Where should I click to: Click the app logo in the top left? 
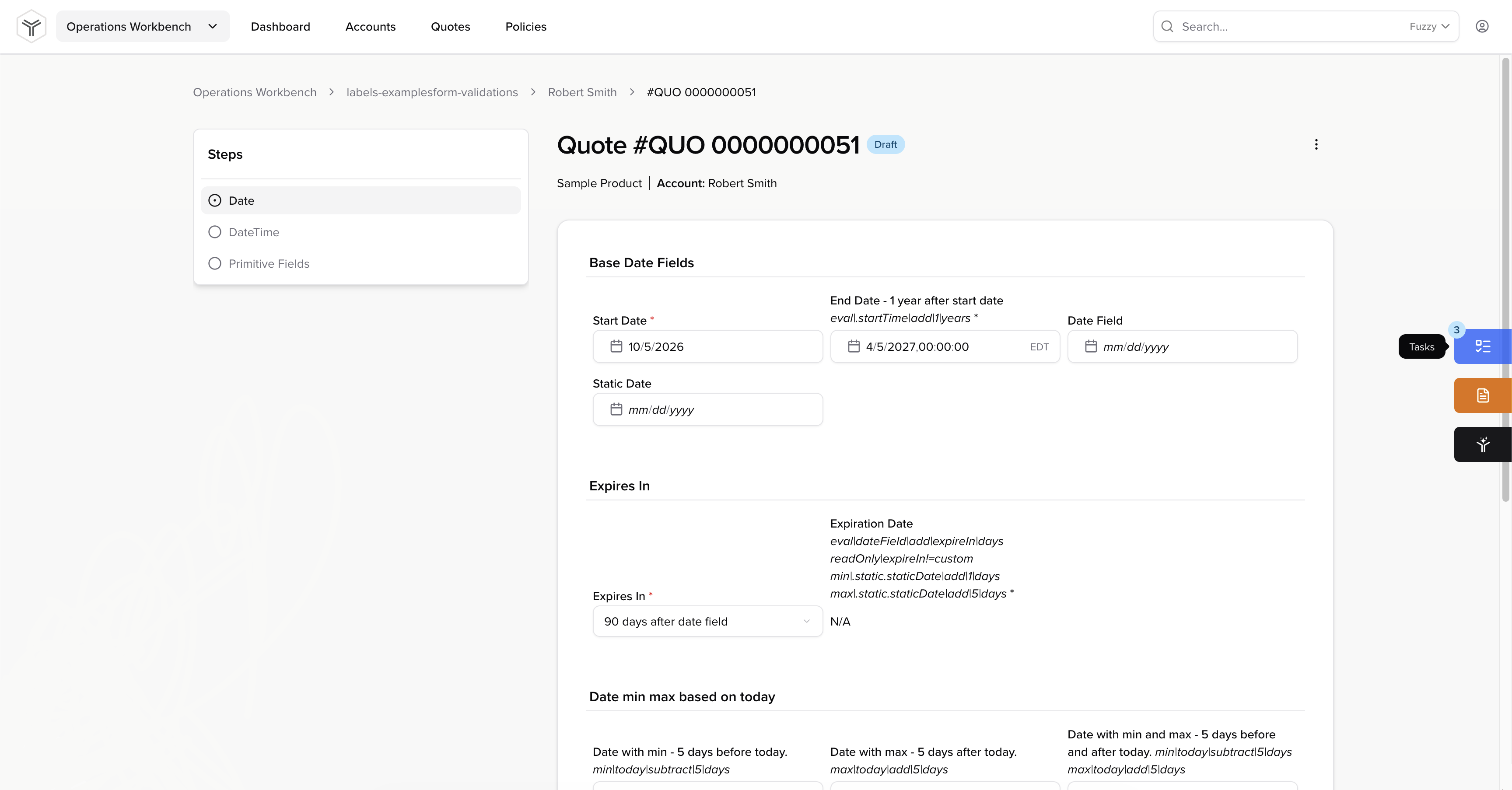coord(31,26)
